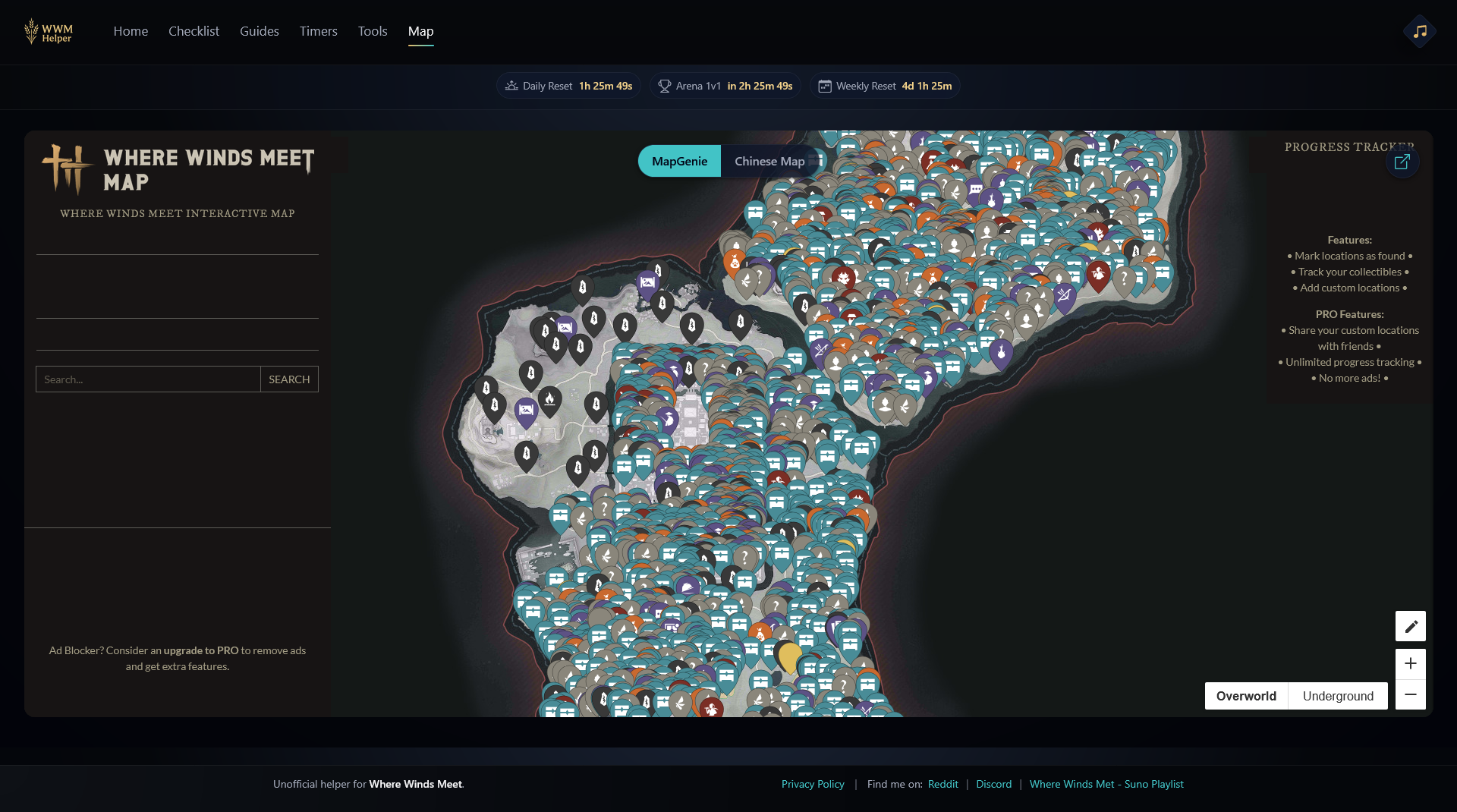
Task: Open the Where Winds Met - Suno Playlist link
Action: 1106,784
